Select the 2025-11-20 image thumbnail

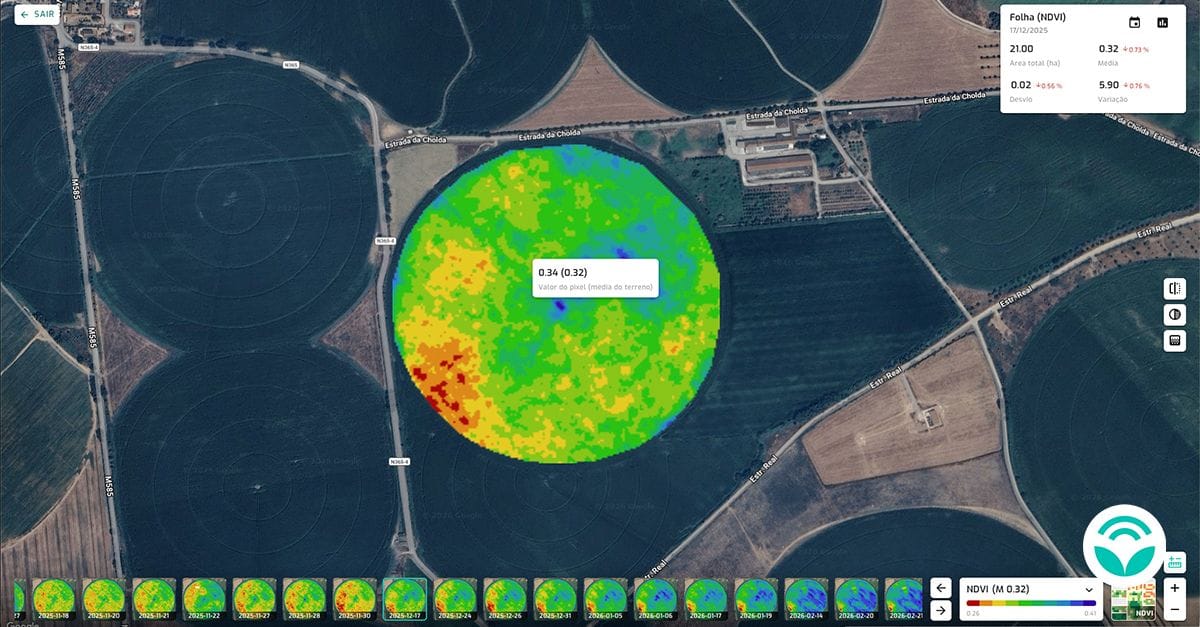click(104, 599)
